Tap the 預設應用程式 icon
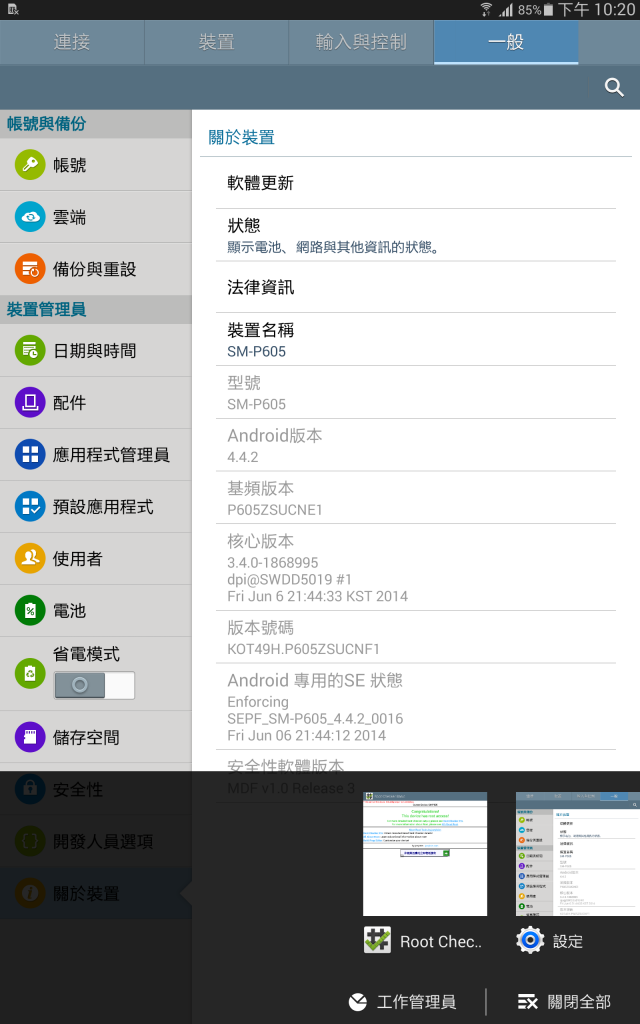Screen dimensions: 640x1024 (x=30, y=506)
